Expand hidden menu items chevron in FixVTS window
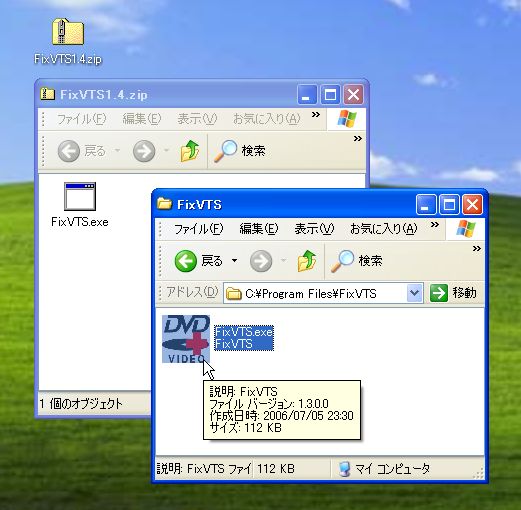Image resolution: width=521 pixels, height=510 pixels. pyautogui.click(x=434, y=225)
